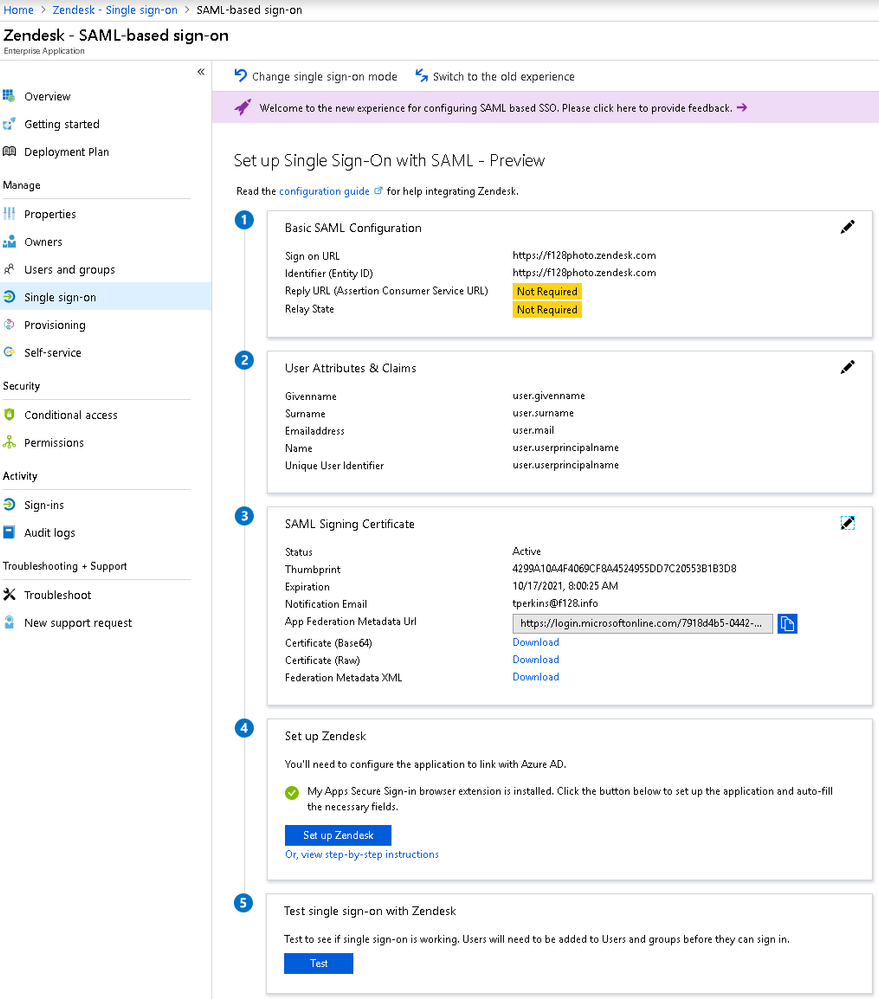Click Change single sign-on mode
The height and width of the screenshot is (999, 879).
[324, 76]
